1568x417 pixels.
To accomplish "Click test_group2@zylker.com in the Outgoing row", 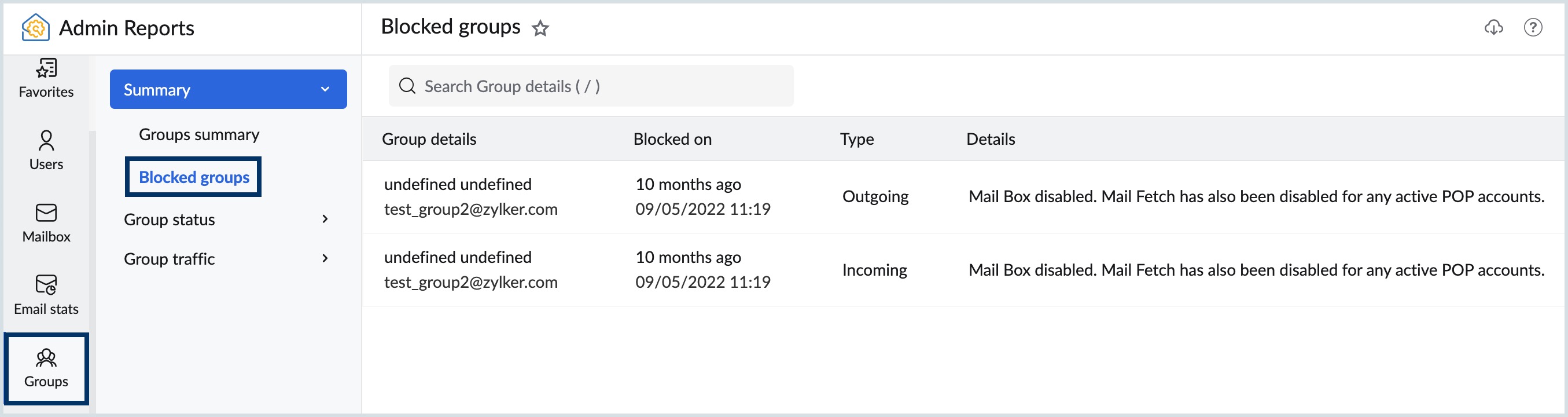I will coord(470,209).
